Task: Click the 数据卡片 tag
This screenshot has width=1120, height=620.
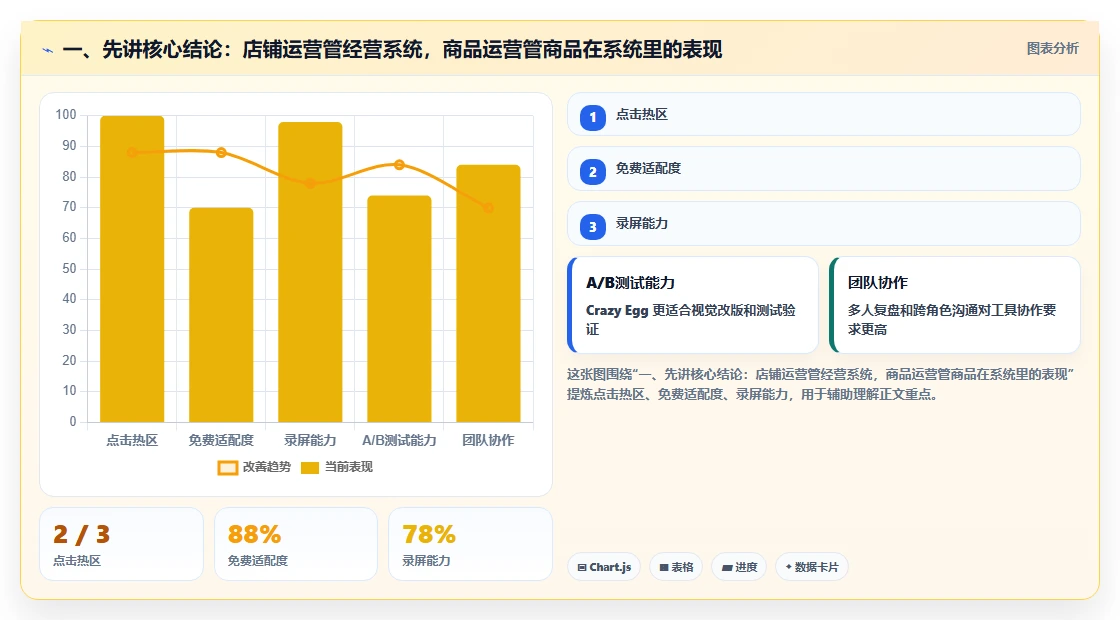Action: [811, 567]
